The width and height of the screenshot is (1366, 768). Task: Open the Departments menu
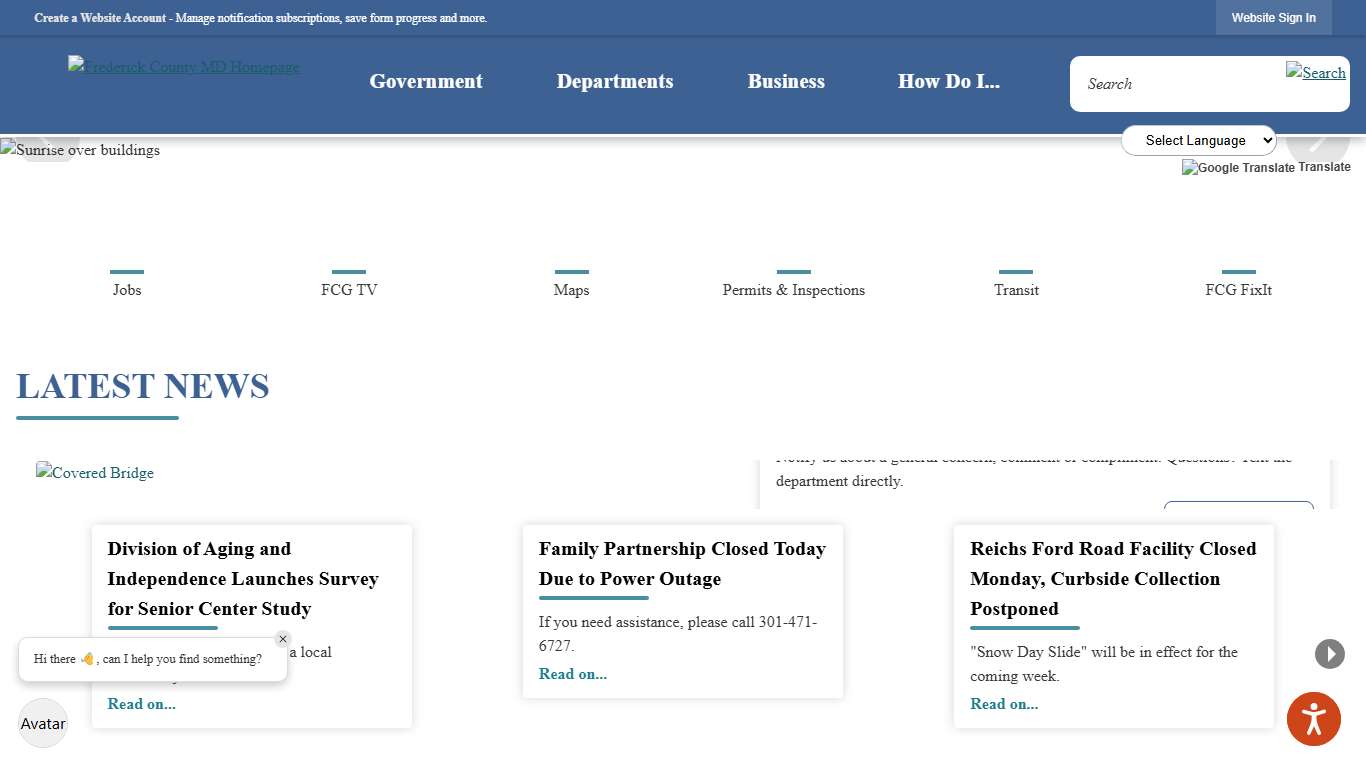615,82
